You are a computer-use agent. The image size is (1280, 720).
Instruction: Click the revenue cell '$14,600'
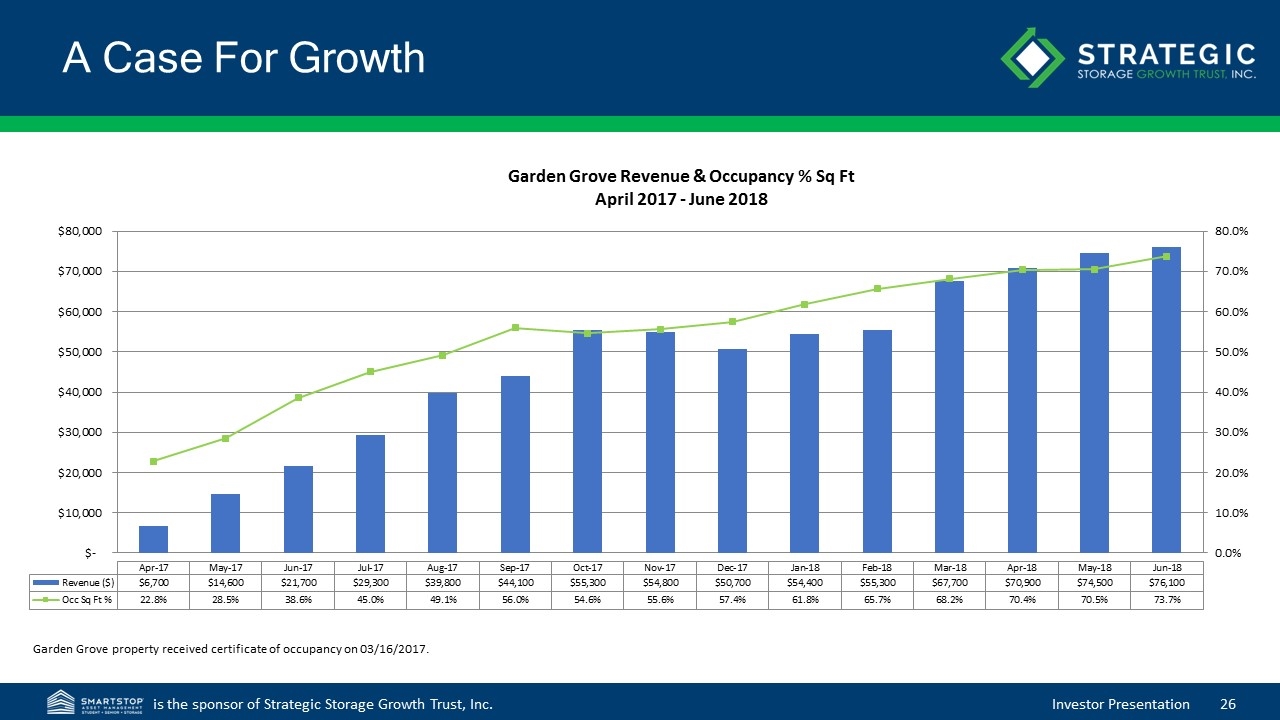coord(225,582)
